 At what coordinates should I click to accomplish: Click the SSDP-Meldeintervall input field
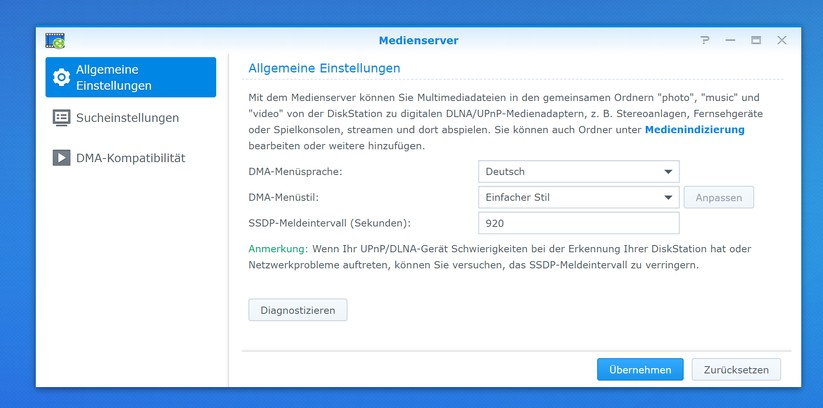[x=578, y=223]
